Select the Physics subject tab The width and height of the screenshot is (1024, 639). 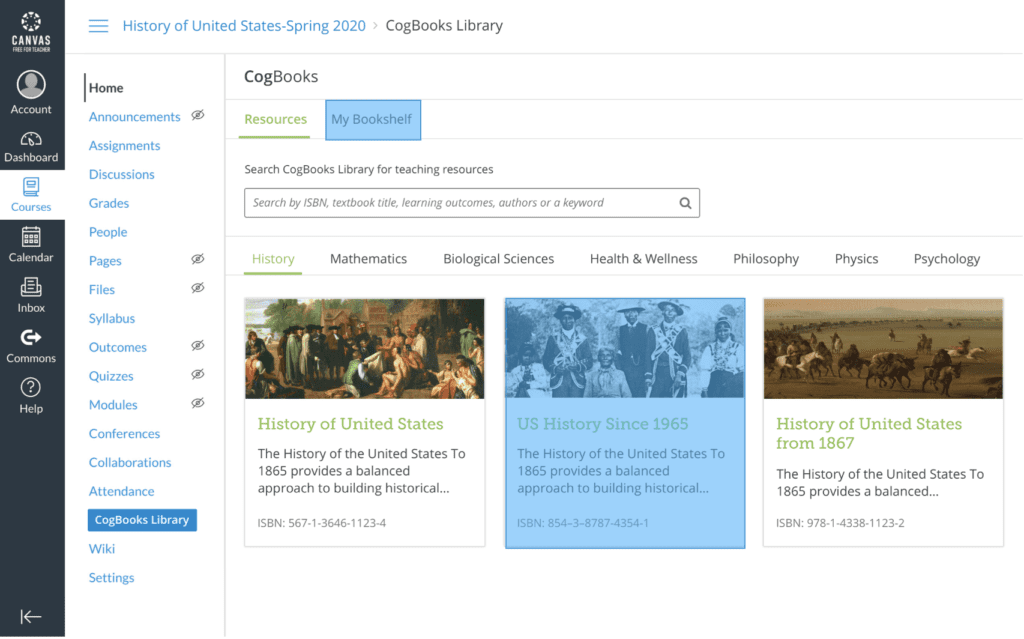point(856,259)
